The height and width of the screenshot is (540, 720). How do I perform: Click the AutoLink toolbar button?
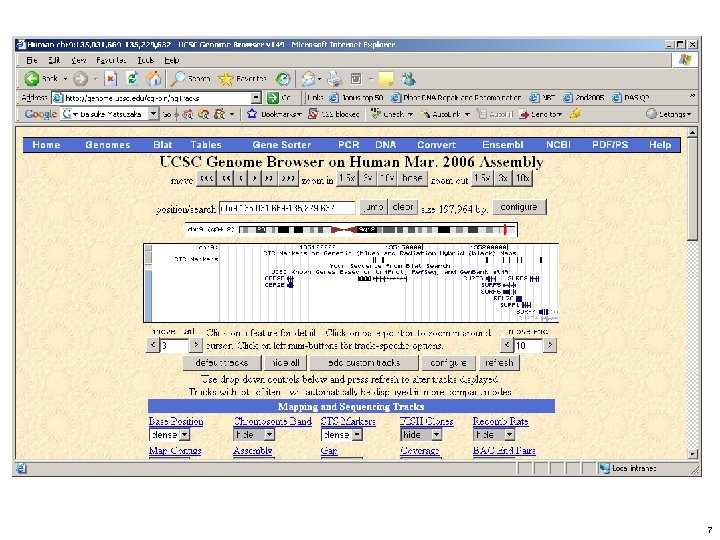445,114
